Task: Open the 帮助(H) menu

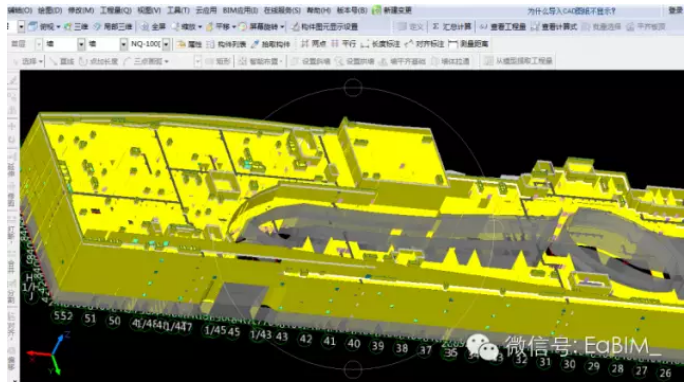Action: pos(319,10)
